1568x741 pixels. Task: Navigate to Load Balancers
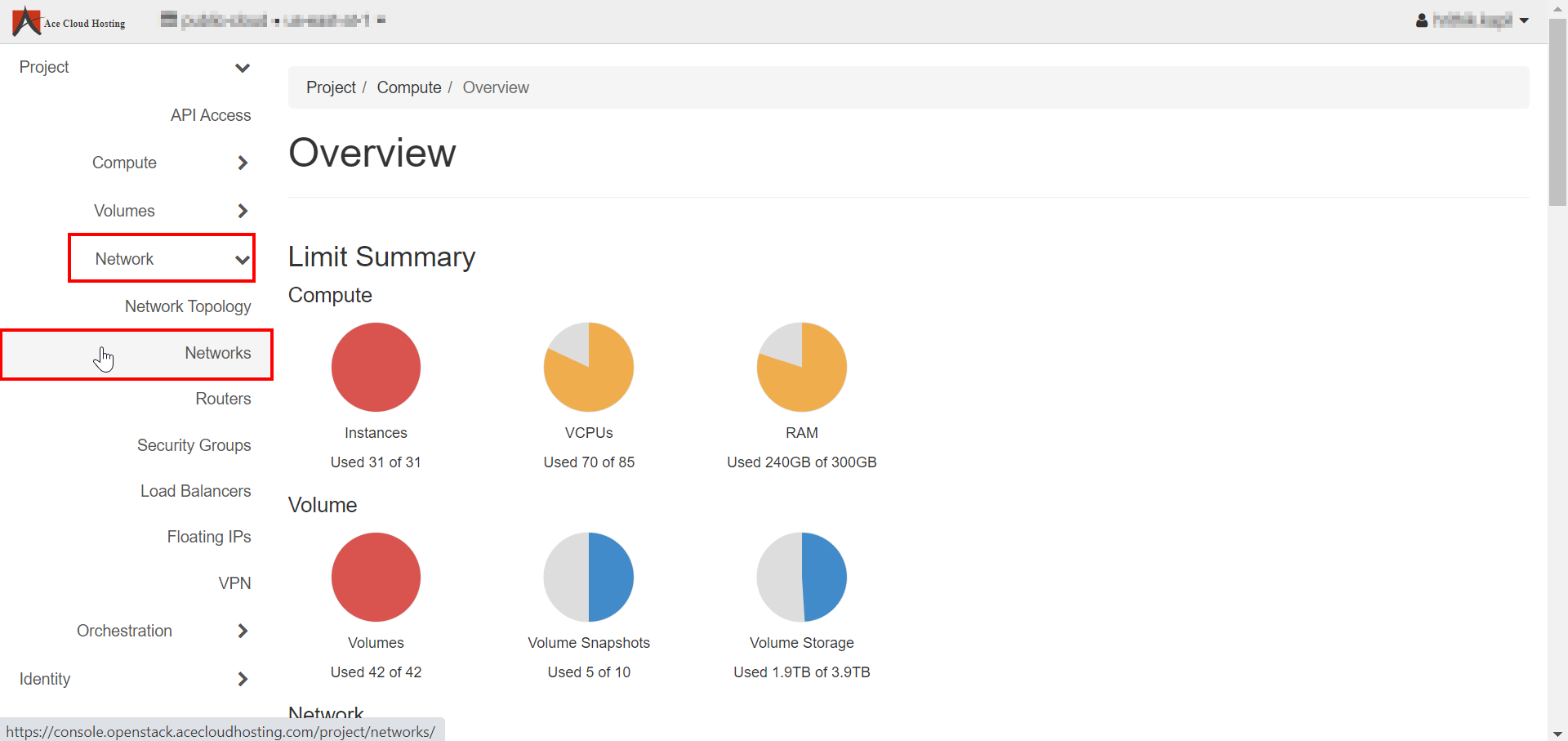point(195,491)
